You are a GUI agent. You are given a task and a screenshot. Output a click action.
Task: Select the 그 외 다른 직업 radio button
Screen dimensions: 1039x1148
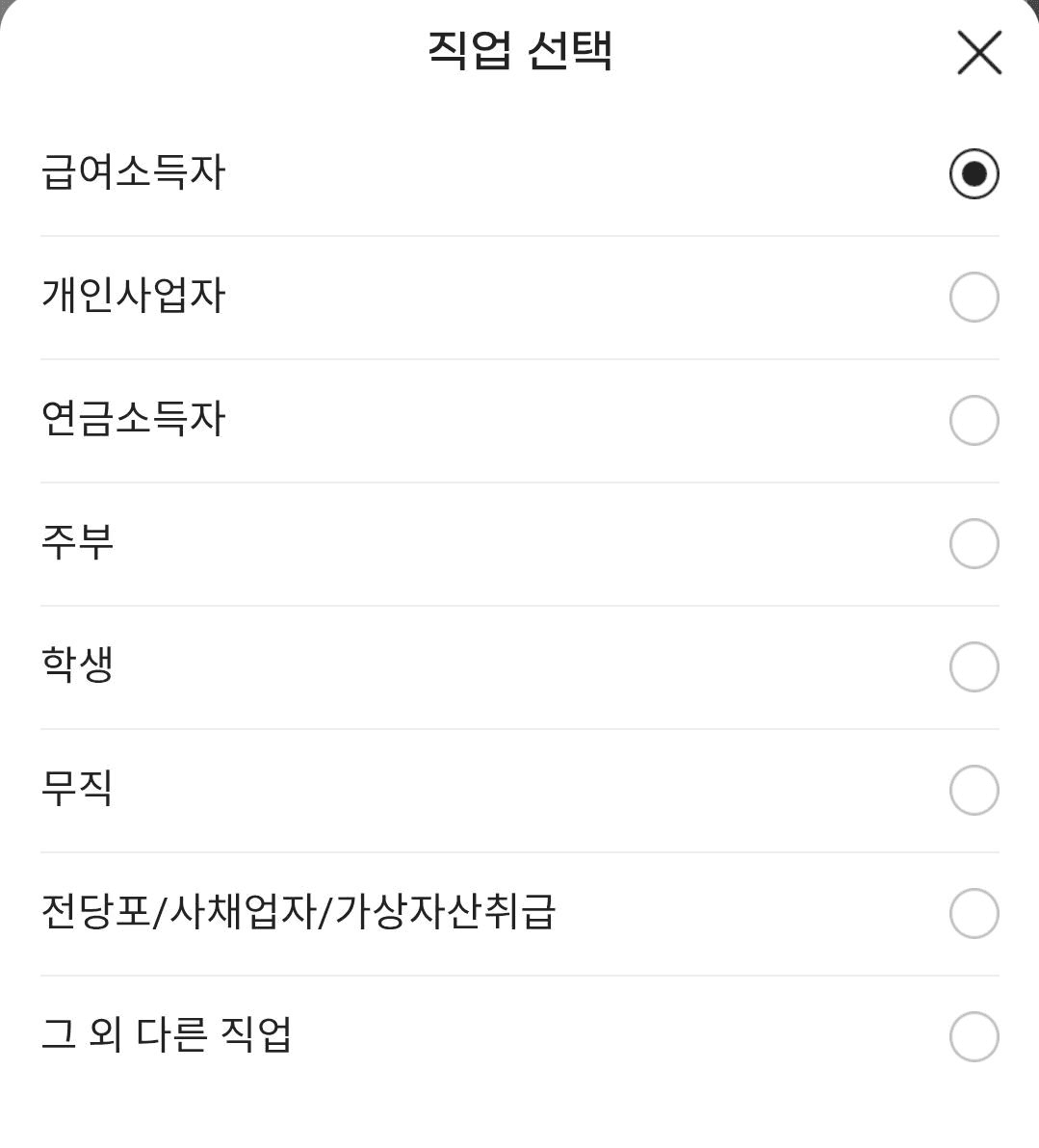[974, 1037]
